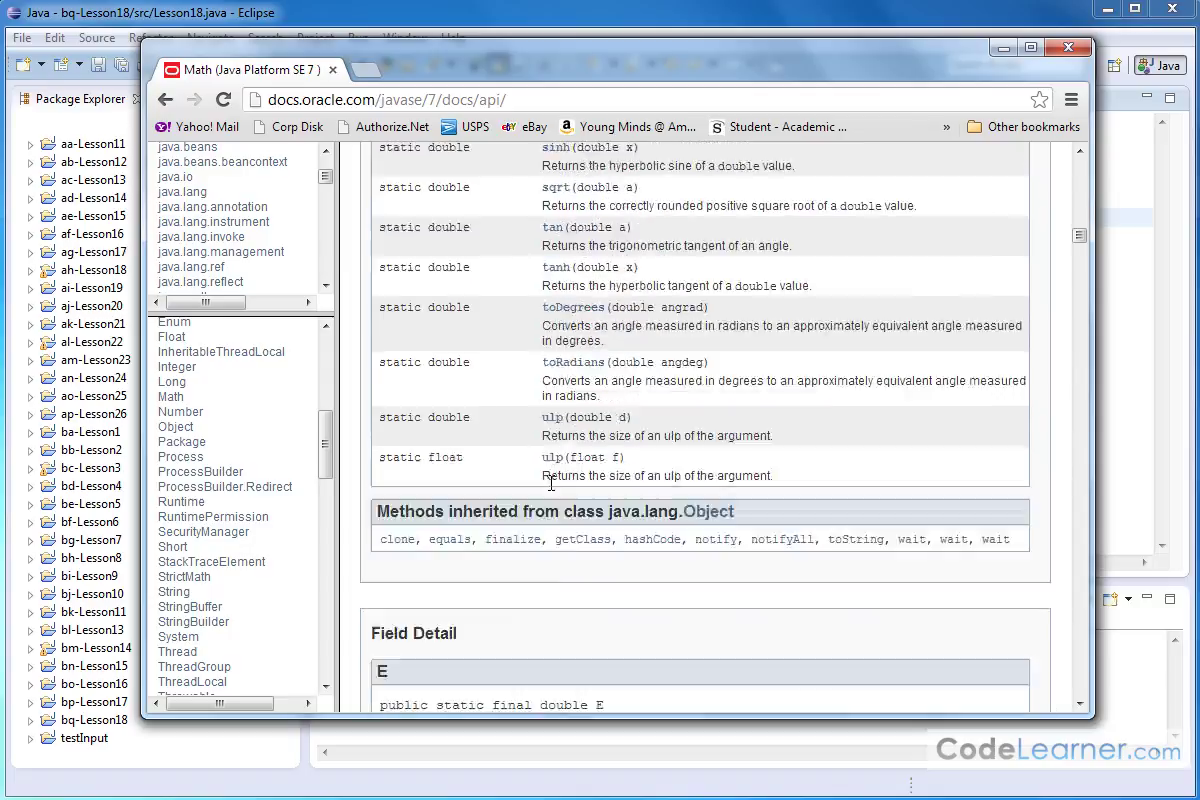Open the USPS bookmark
The height and width of the screenshot is (800, 1200).
465,127
